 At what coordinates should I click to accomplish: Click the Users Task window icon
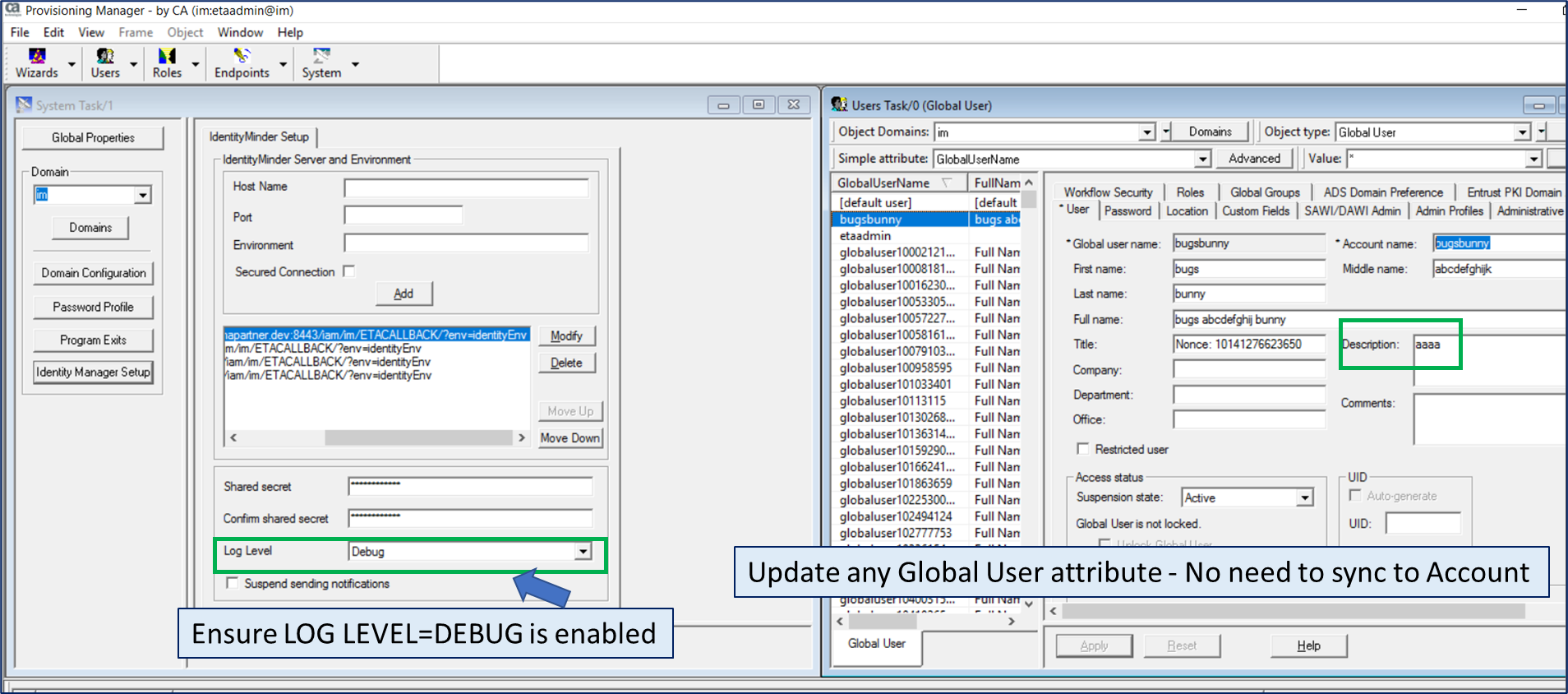coord(839,104)
